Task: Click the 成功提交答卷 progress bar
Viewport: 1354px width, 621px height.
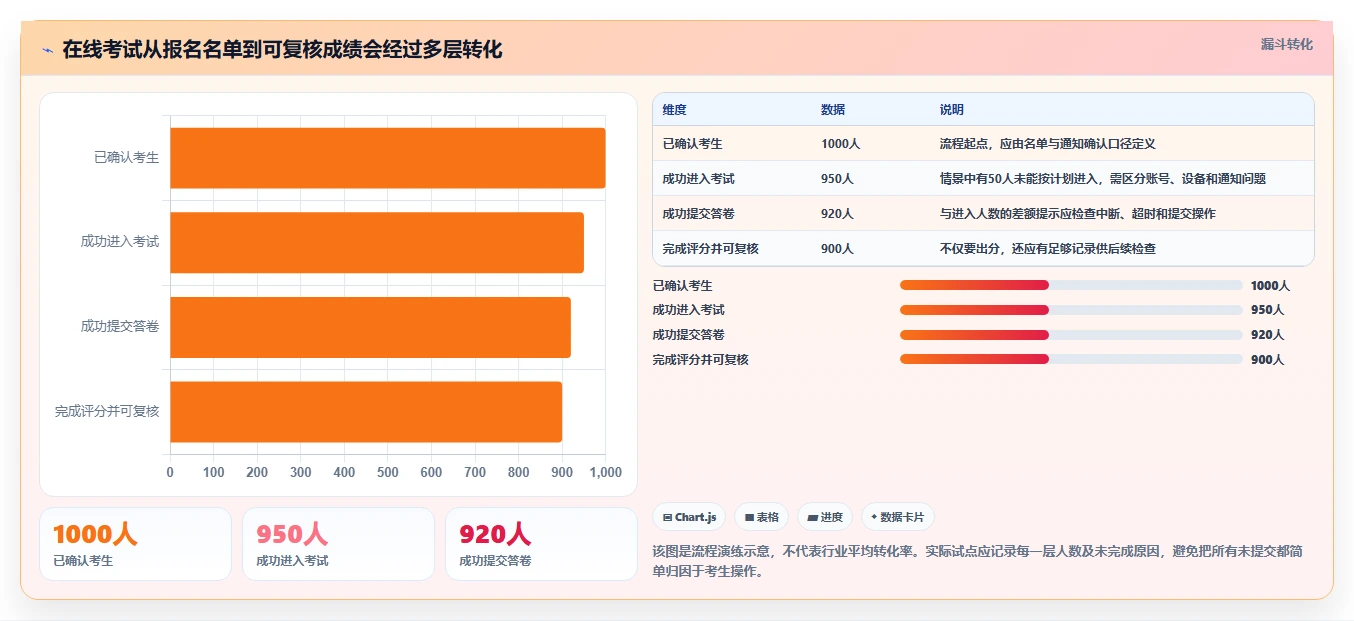Action: (x=1071, y=334)
